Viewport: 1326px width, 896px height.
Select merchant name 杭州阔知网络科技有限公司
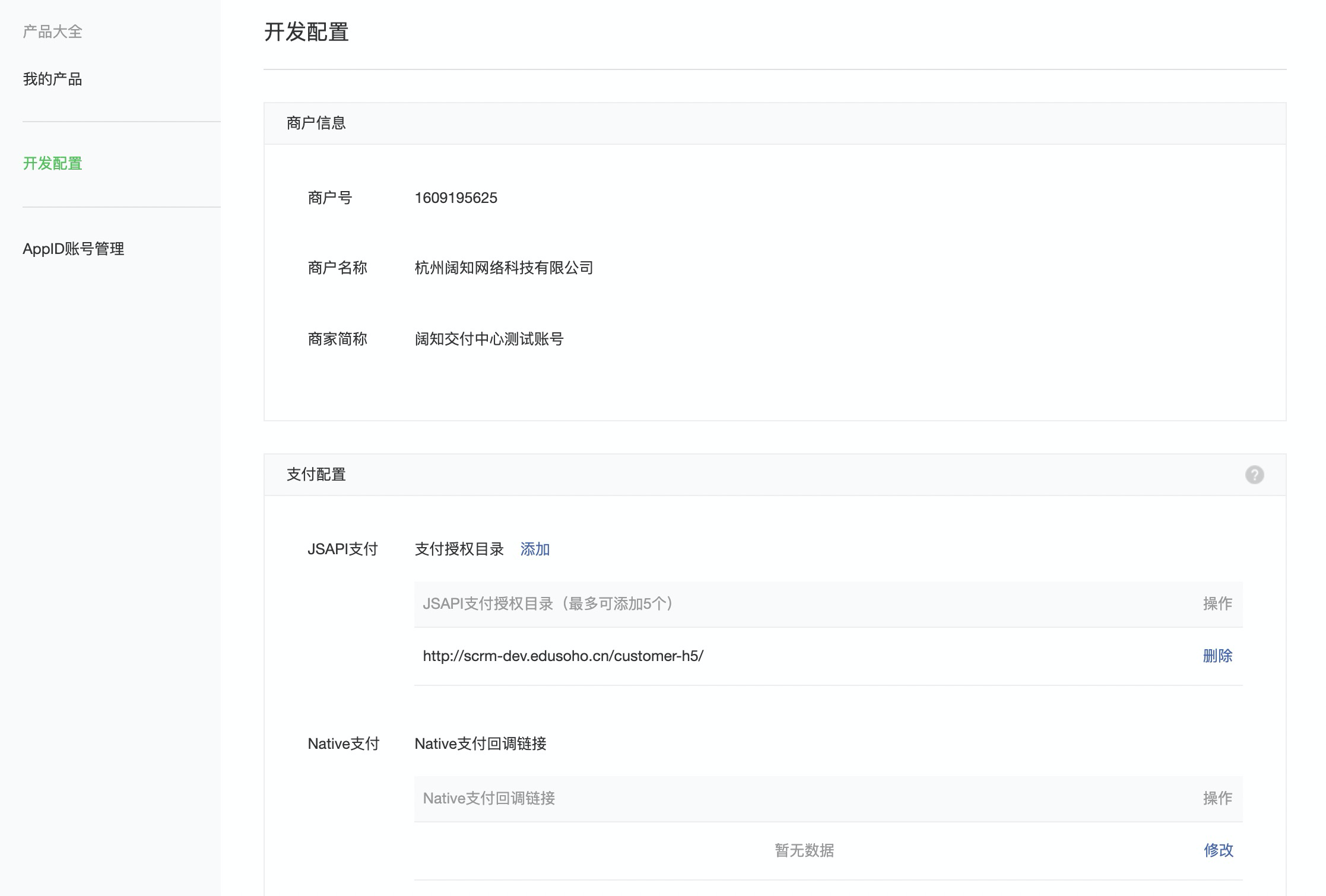coord(504,268)
